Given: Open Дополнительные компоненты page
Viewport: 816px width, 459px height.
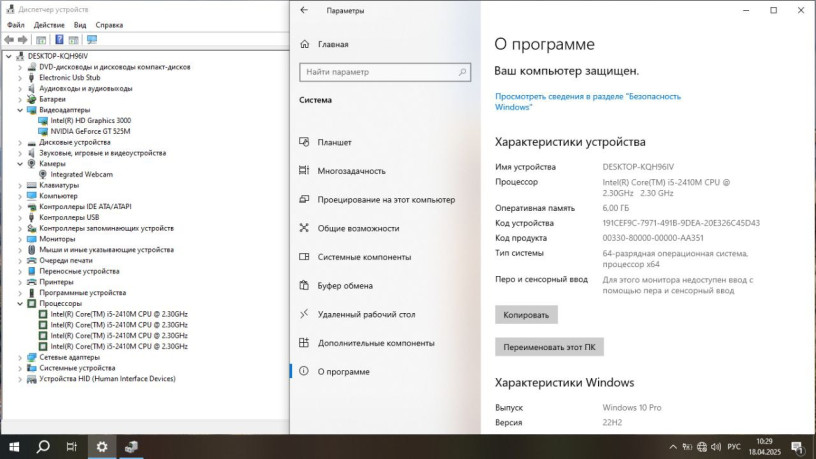Looking at the screenshot, I should click(376, 343).
